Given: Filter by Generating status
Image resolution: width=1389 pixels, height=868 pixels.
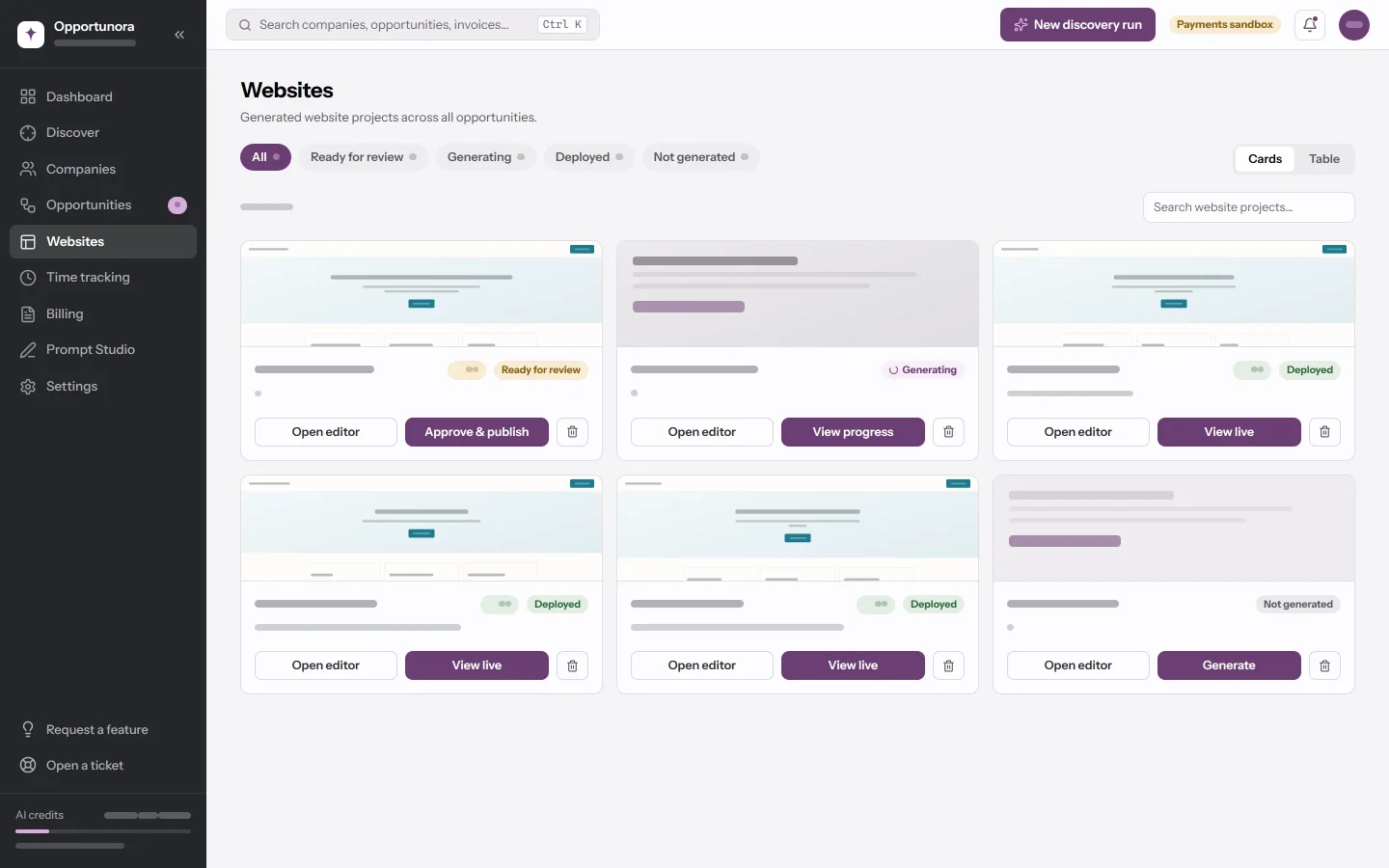Looking at the screenshot, I should (x=486, y=157).
